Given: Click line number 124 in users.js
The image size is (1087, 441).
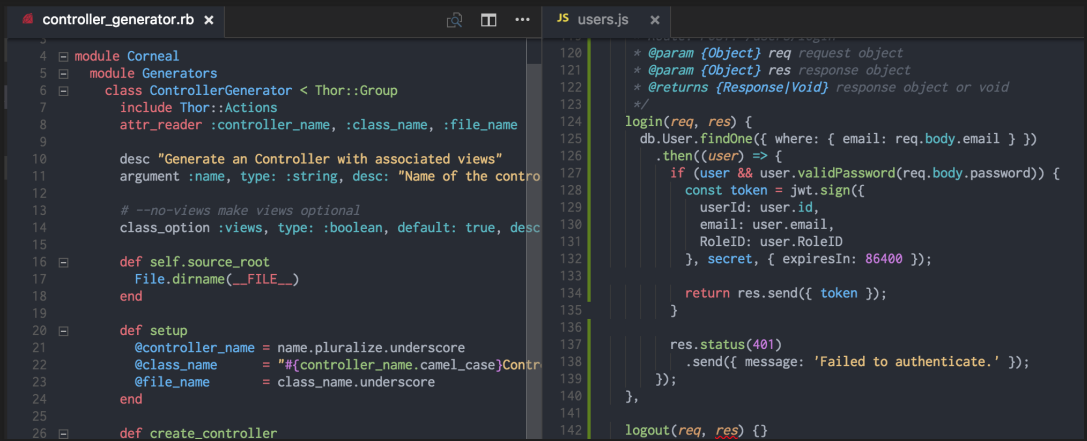Looking at the screenshot, I should (x=573, y=122).
